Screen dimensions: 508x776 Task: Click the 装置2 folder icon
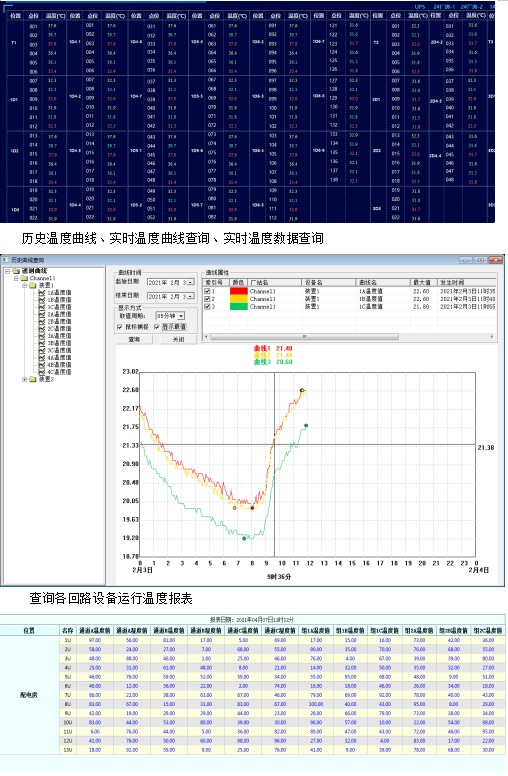tap(33, 380)
